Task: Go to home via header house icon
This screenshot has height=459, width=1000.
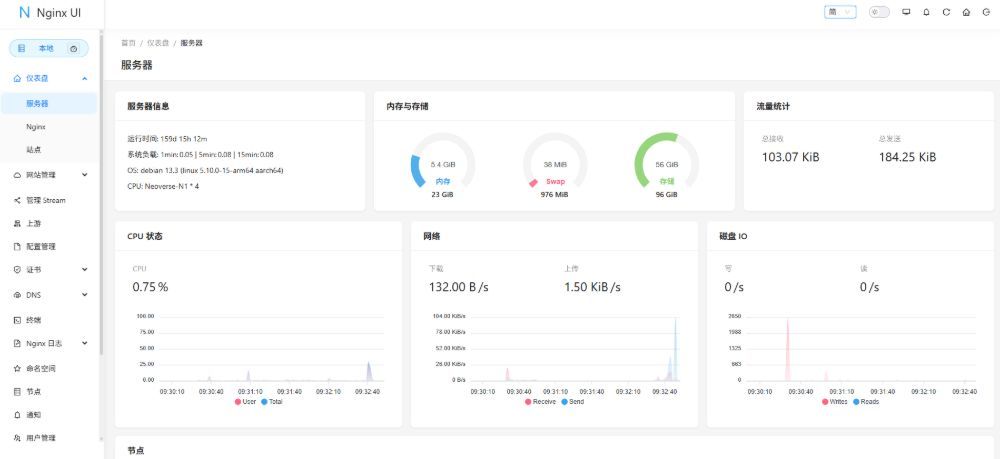Action: [x=966, y=12]
